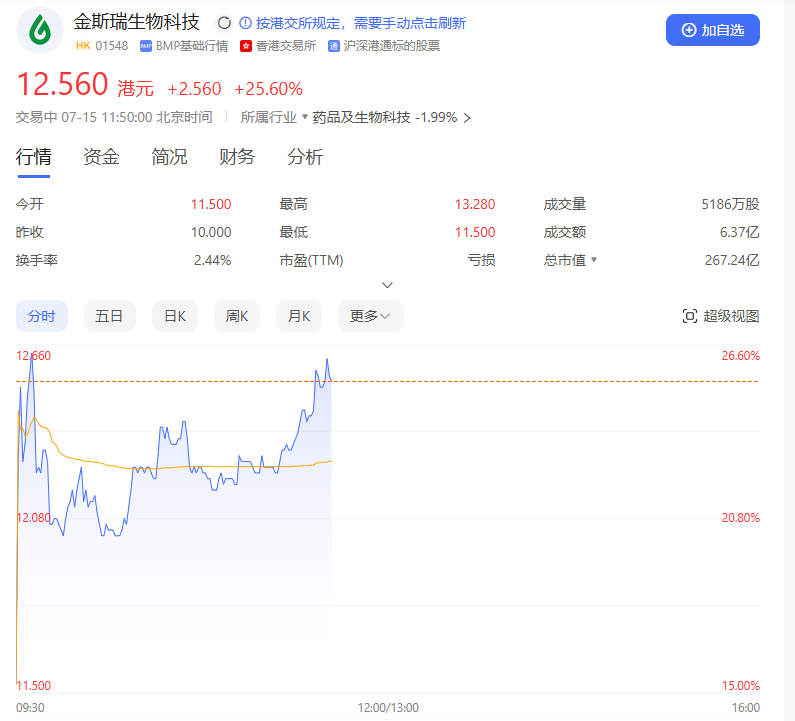
Task: Click the 总市值 value 267.24亿
Action: [x=732, y=260]
